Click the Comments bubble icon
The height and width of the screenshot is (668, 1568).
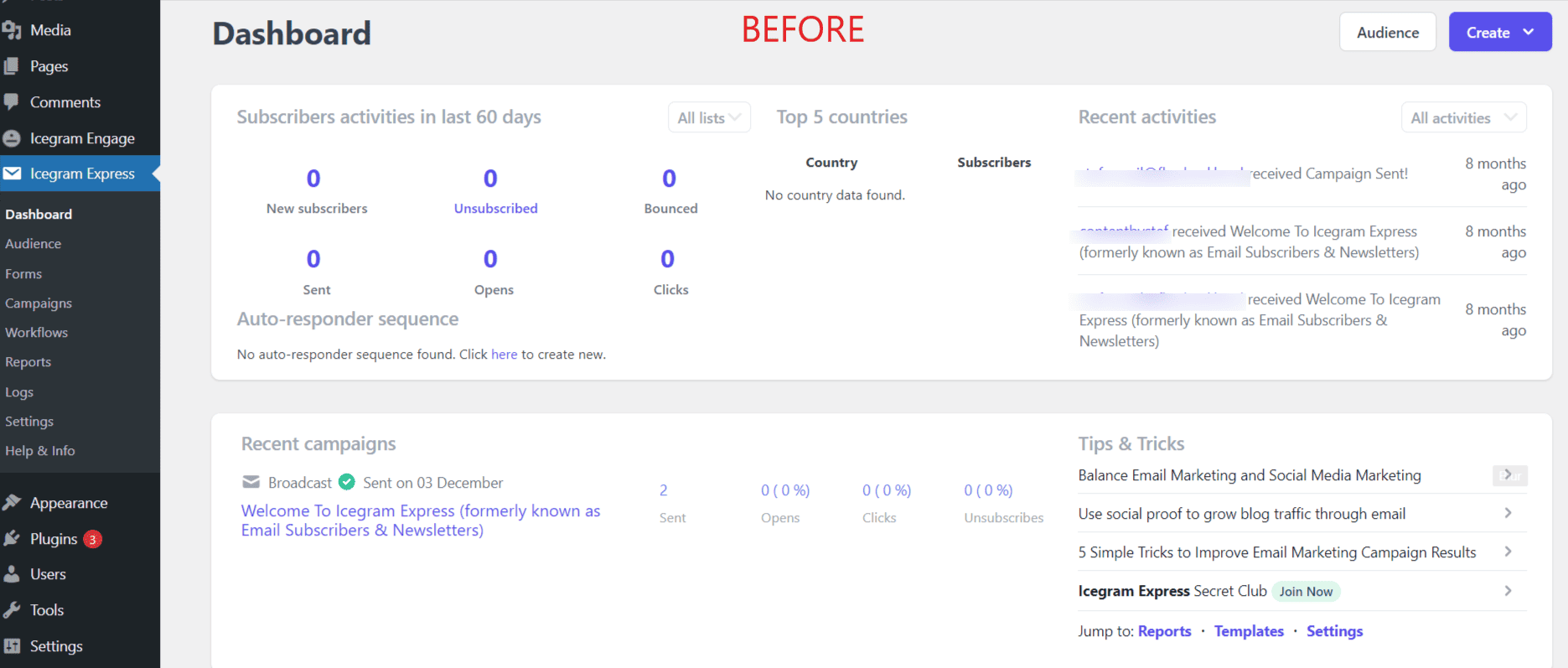(x=12, y=102)
